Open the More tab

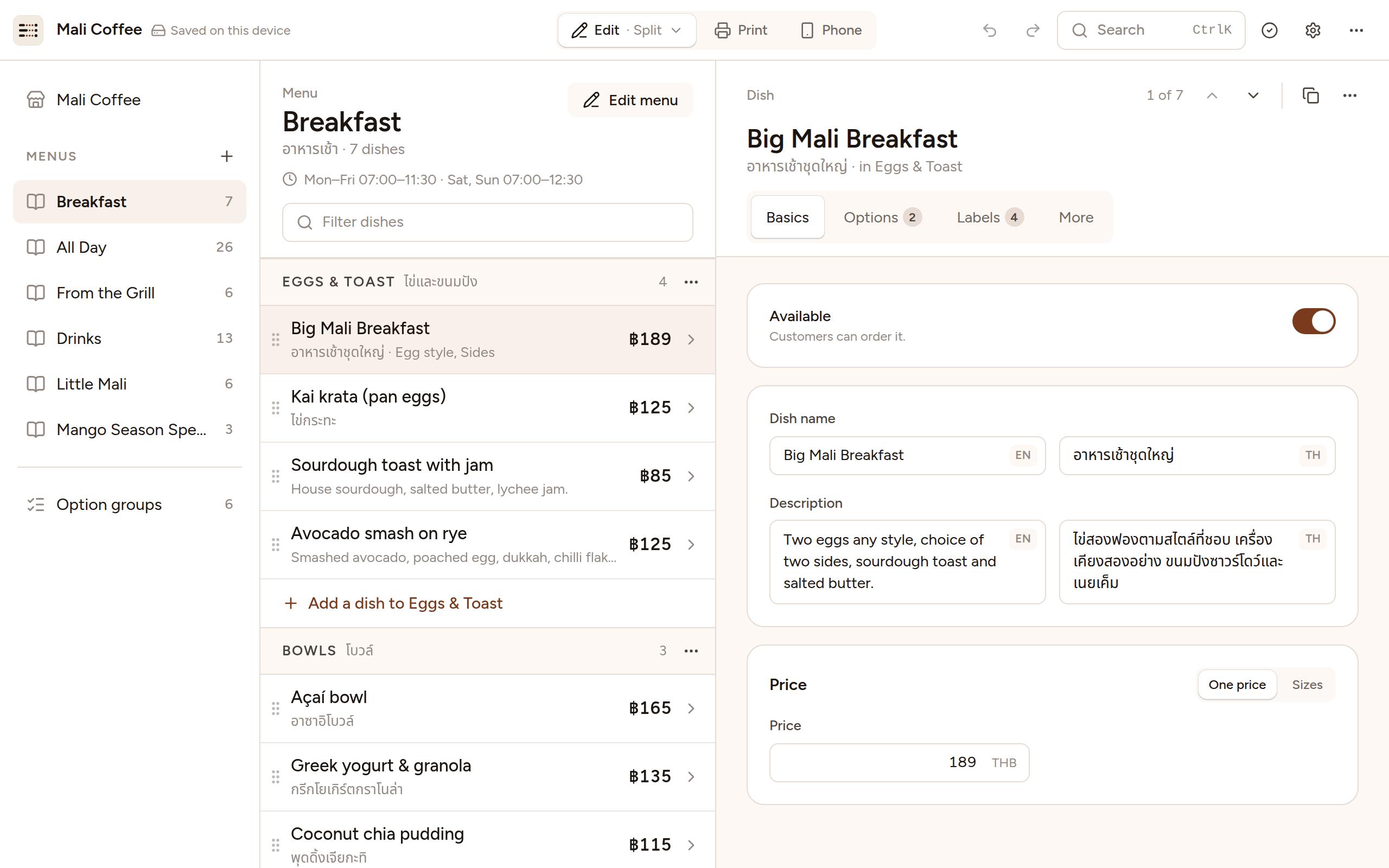[x=1075, y=217]
